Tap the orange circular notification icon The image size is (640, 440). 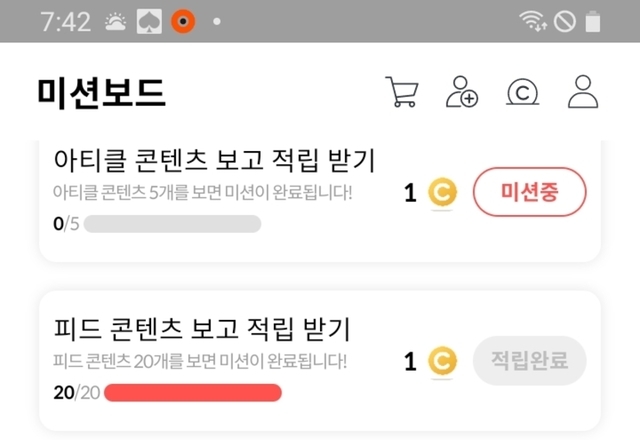click(183, 21)
